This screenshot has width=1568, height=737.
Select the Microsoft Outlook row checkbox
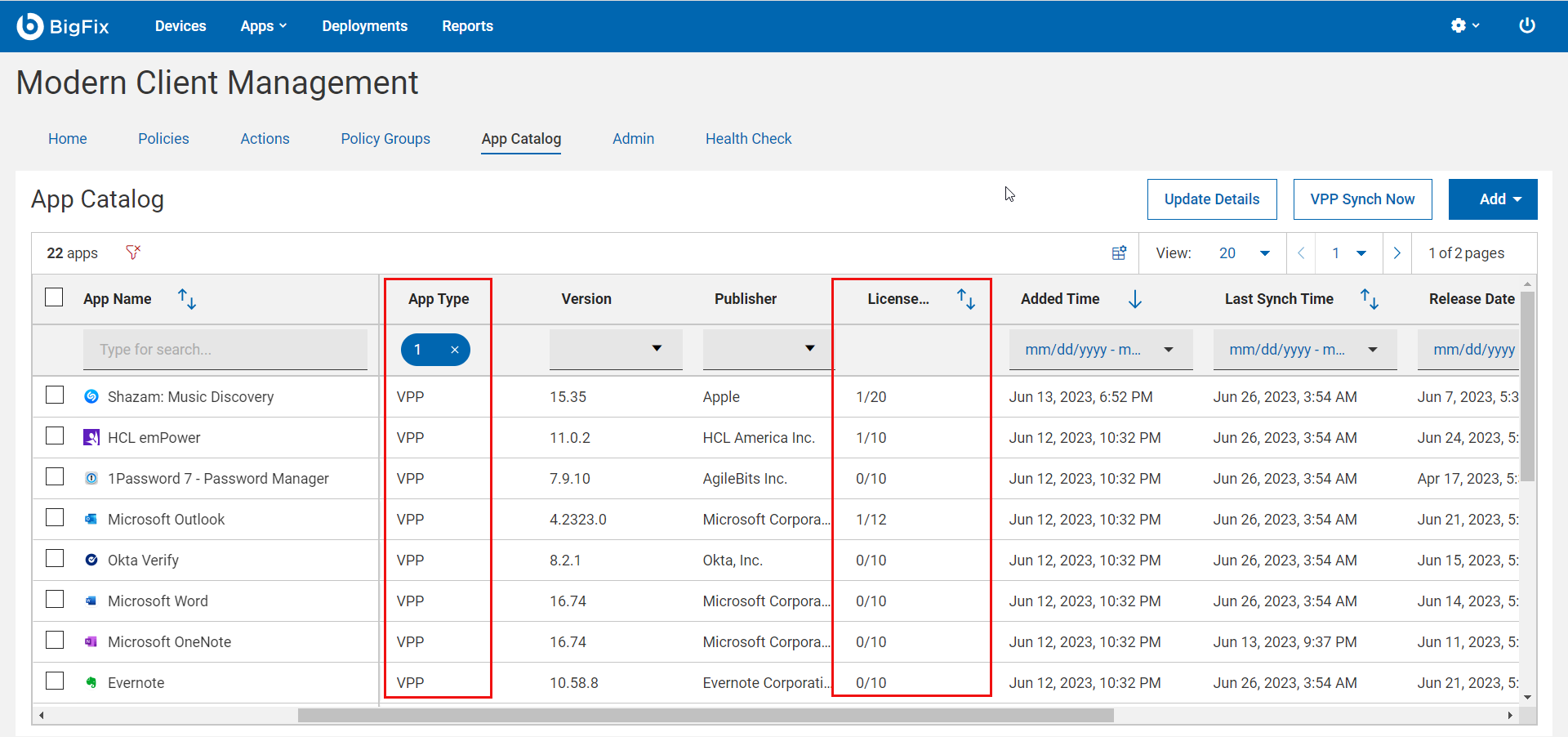point(55,518)
